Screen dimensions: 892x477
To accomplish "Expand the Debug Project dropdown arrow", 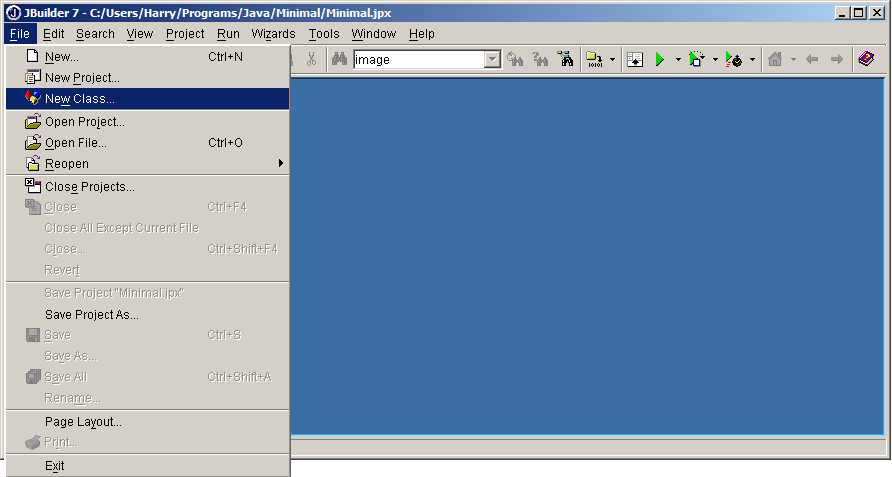I will pos(715,59).
